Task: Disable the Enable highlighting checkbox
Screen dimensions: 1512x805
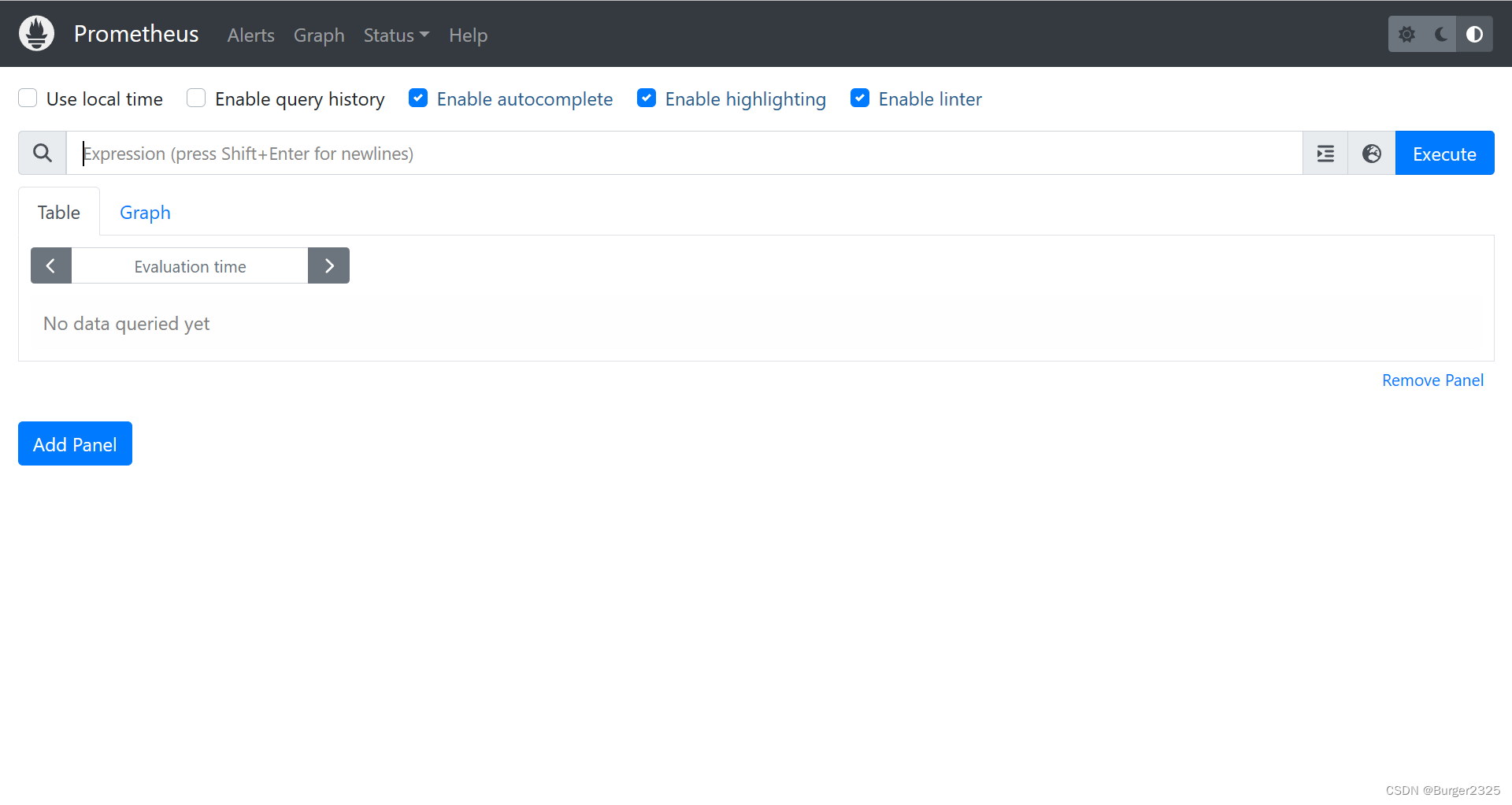Action: point(647,98)
